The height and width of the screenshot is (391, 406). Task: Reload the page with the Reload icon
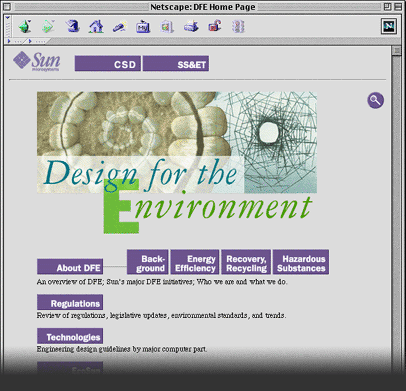[72, 26]
